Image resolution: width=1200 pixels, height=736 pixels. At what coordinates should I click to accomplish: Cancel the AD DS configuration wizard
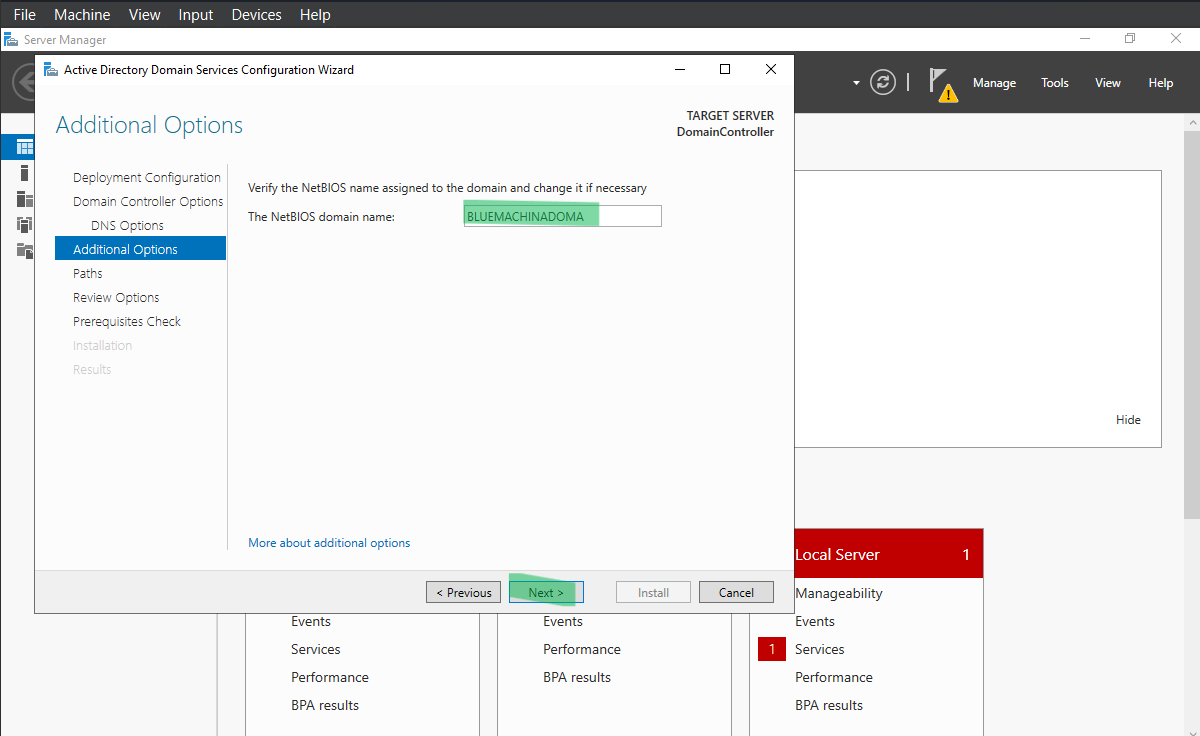point(736,592)
